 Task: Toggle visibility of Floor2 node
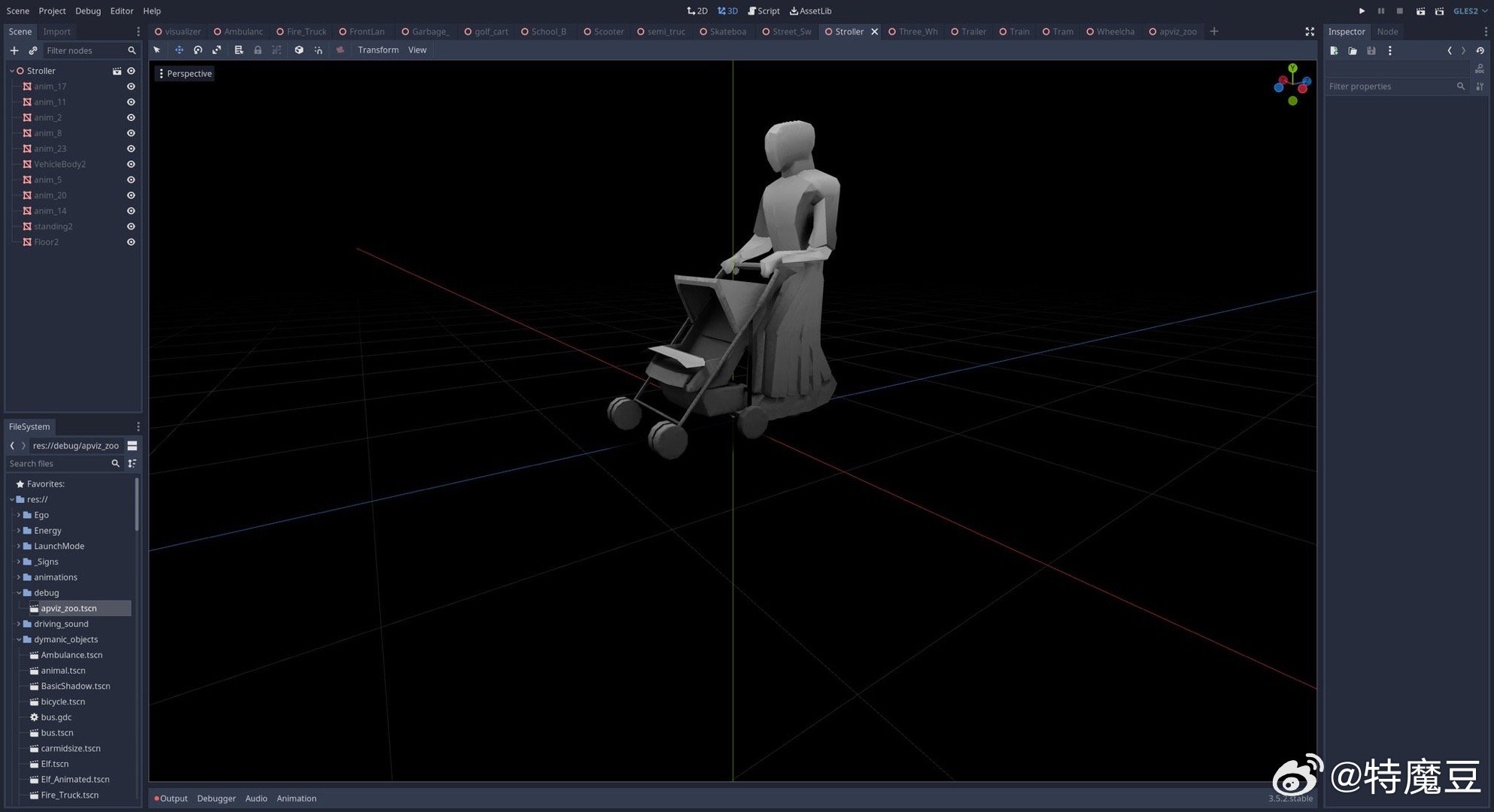(x=131, y=242)
